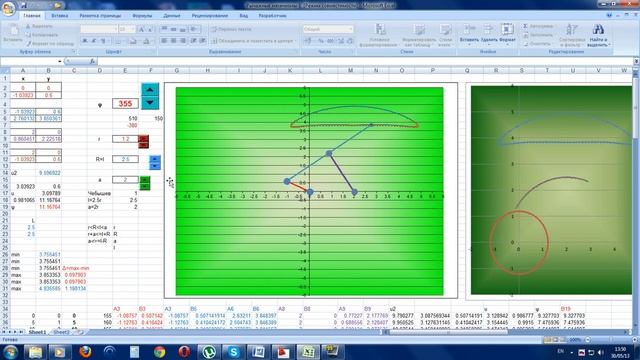Select column header A

point(23,71)
